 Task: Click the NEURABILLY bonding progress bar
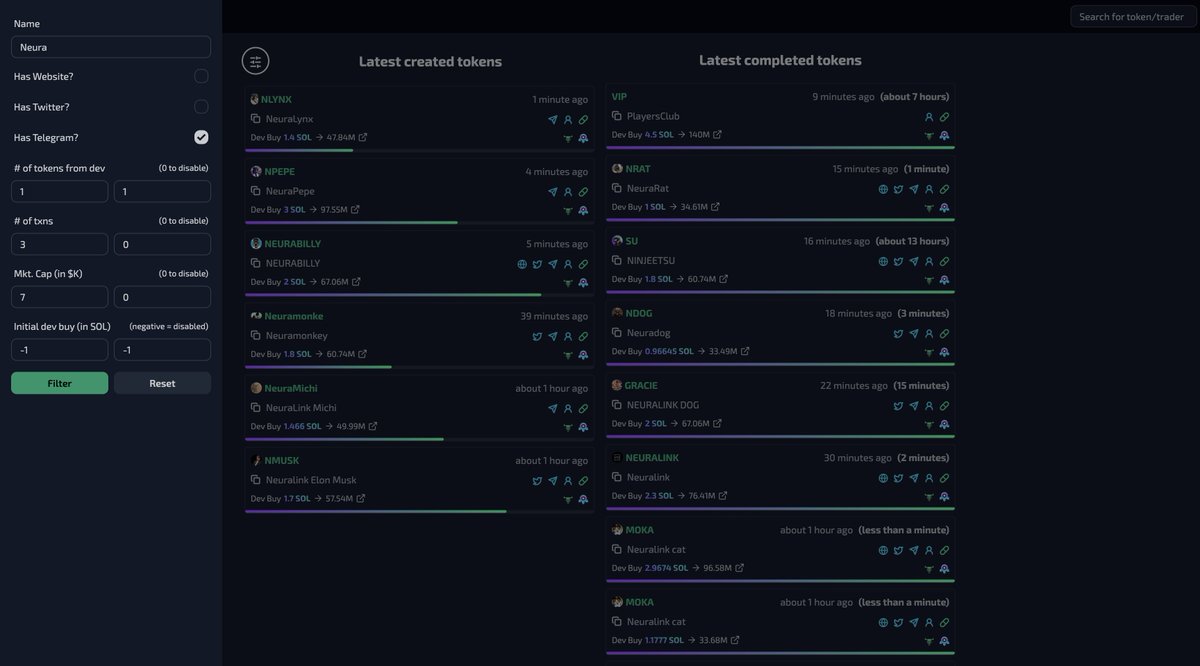420,294
